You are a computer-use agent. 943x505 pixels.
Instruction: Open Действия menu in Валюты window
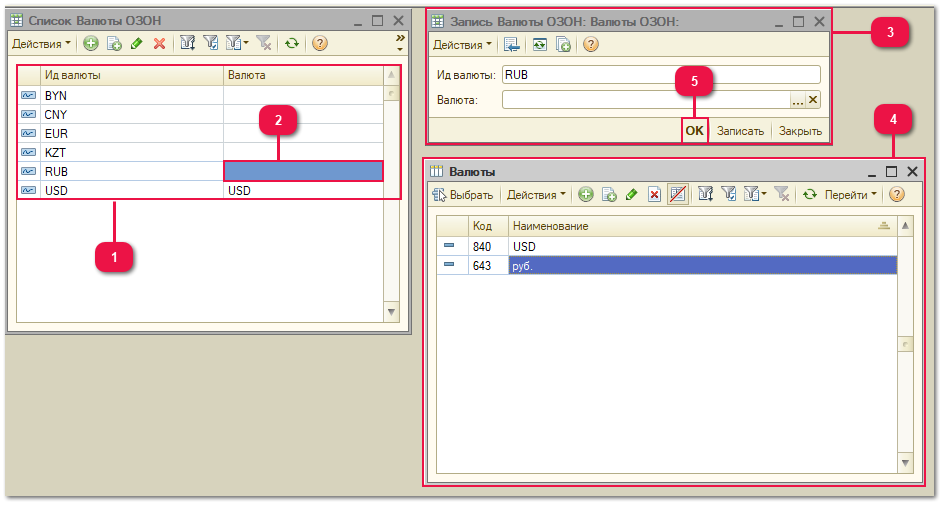tap(536, 195)
